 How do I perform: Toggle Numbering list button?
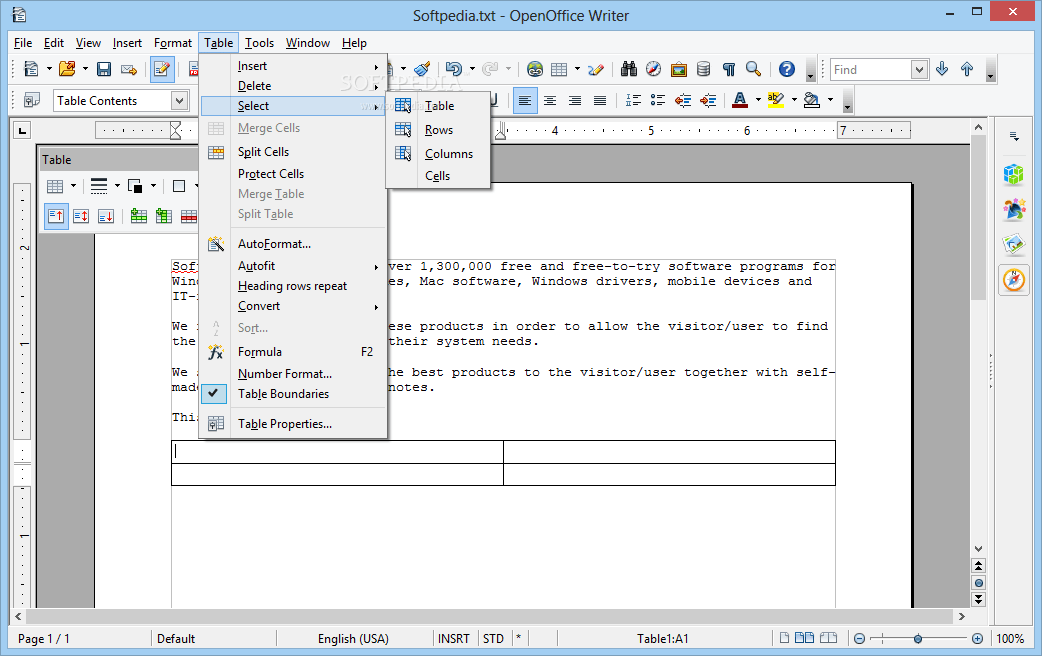point(633,100)
